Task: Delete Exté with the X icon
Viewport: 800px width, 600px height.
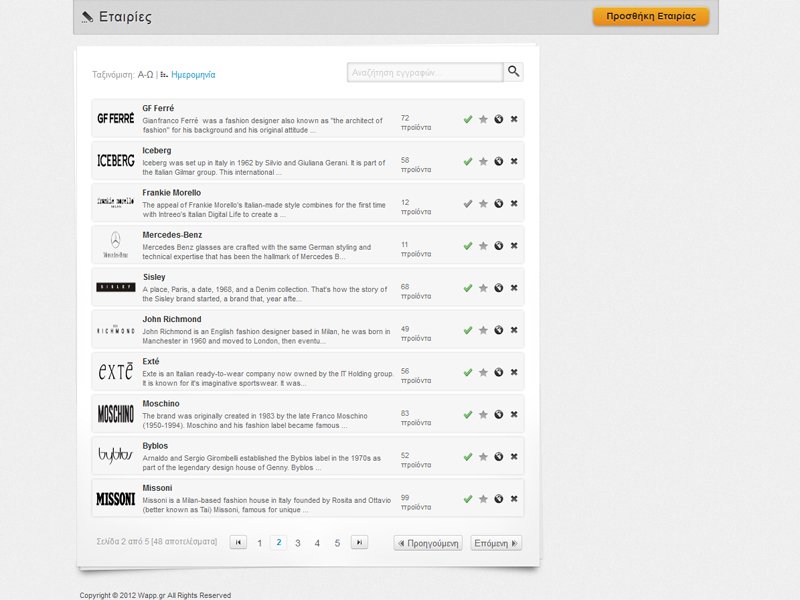Action: [x=514, y=372]
